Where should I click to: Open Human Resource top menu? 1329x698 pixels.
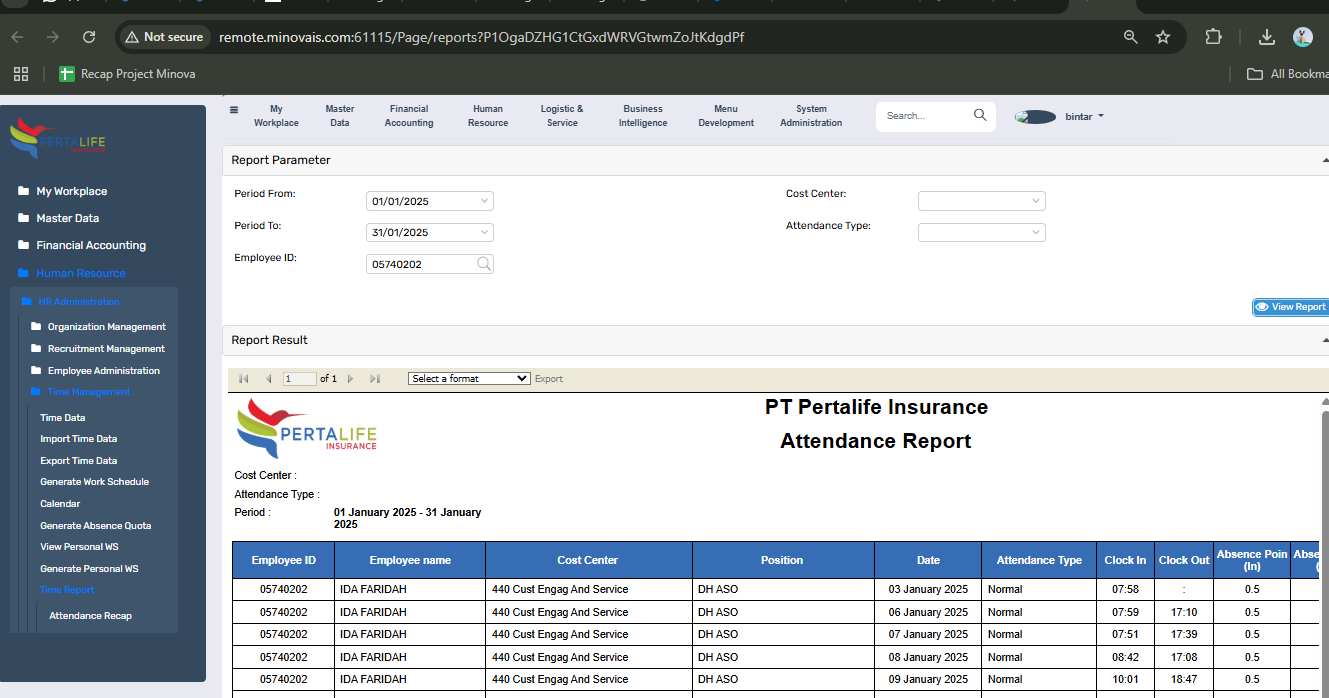488,116
